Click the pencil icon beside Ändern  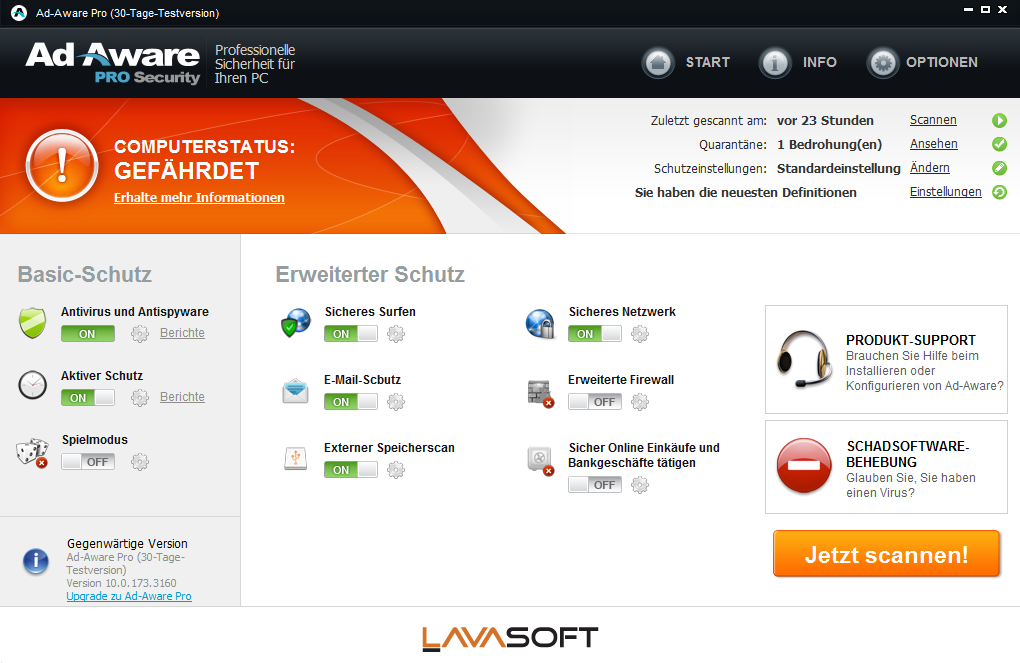coord(999,168)
